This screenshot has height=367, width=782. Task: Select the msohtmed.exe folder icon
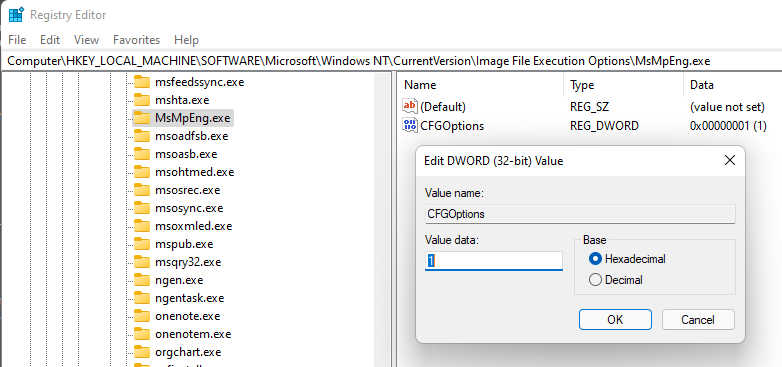(142, 172)
